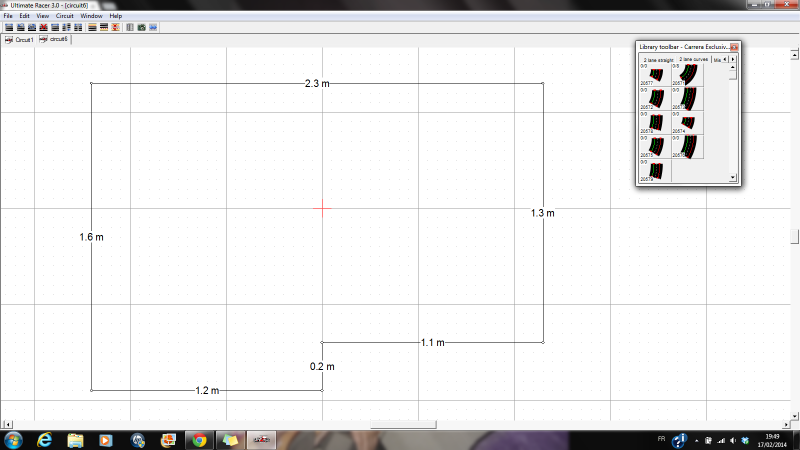Open the Circuit menu
800x450 pixels.
pos(65,16)
